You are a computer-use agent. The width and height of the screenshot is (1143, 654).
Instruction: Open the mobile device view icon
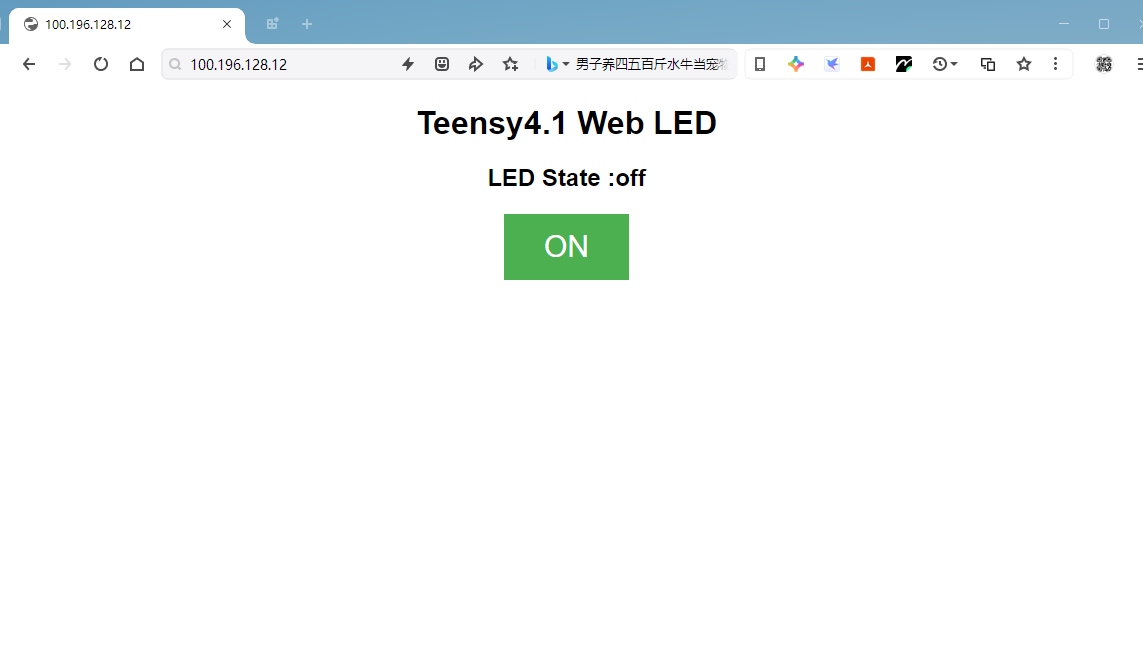(760, 64)
